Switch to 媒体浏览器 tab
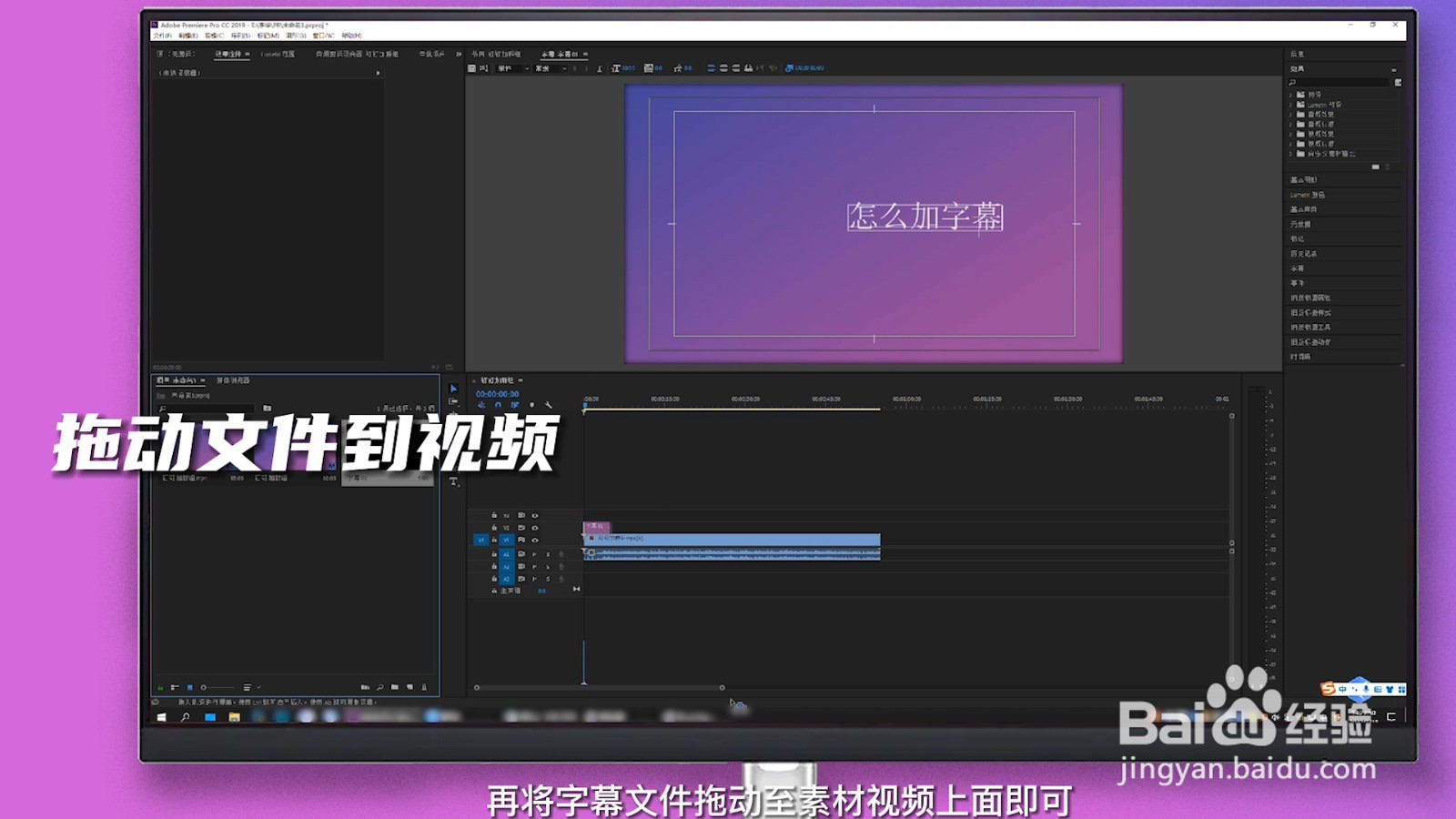This screenshot has width=1456, height=819. (x=233, y=380)
